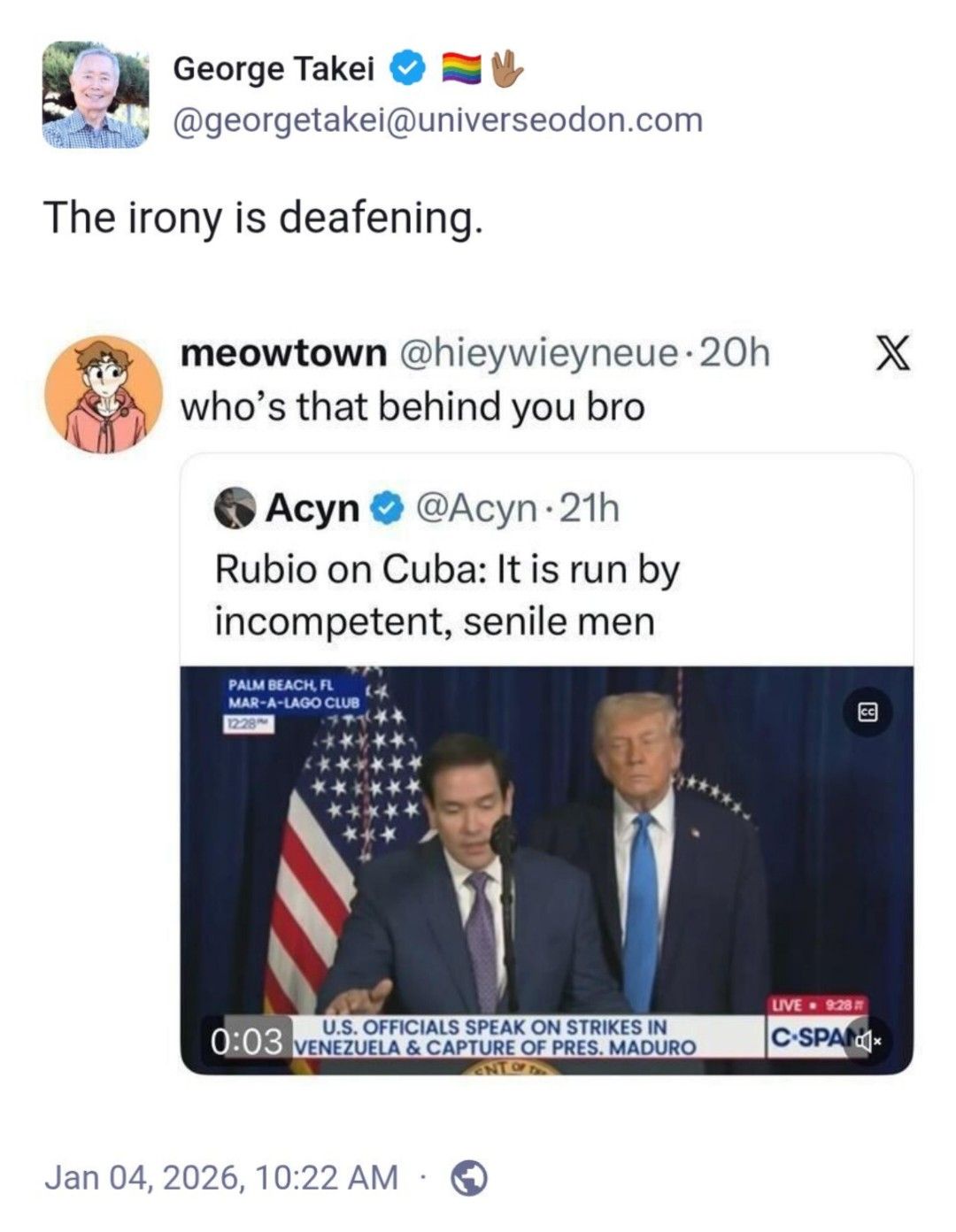The image size is (956, 1232).
Task: Open the @hieywieyneue handle link
Action: [x=539, y=353]
